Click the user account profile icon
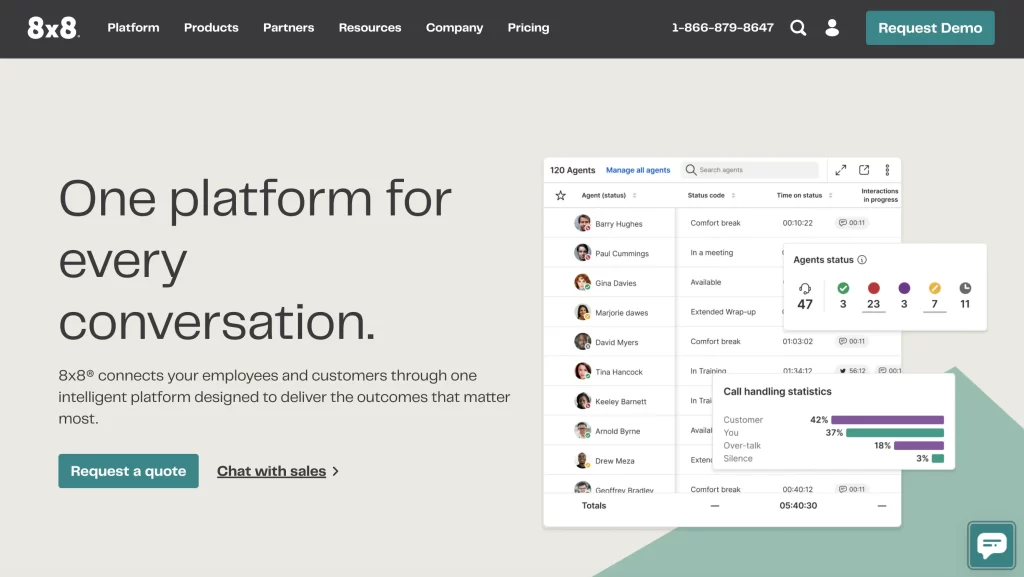1024x577 pixels. [832, 28]
